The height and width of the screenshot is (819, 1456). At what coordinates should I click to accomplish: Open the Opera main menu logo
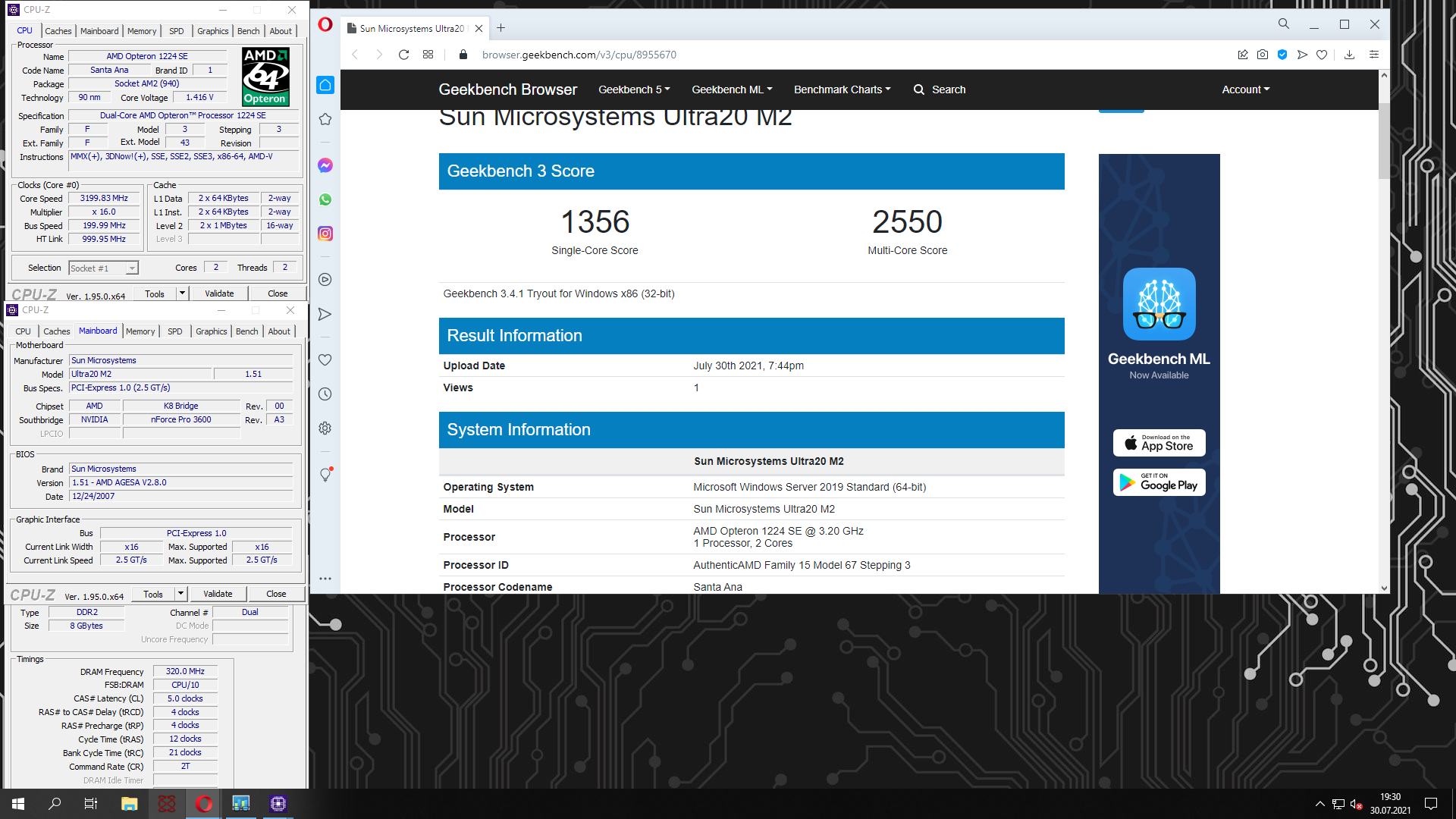(x=325, y=24)
